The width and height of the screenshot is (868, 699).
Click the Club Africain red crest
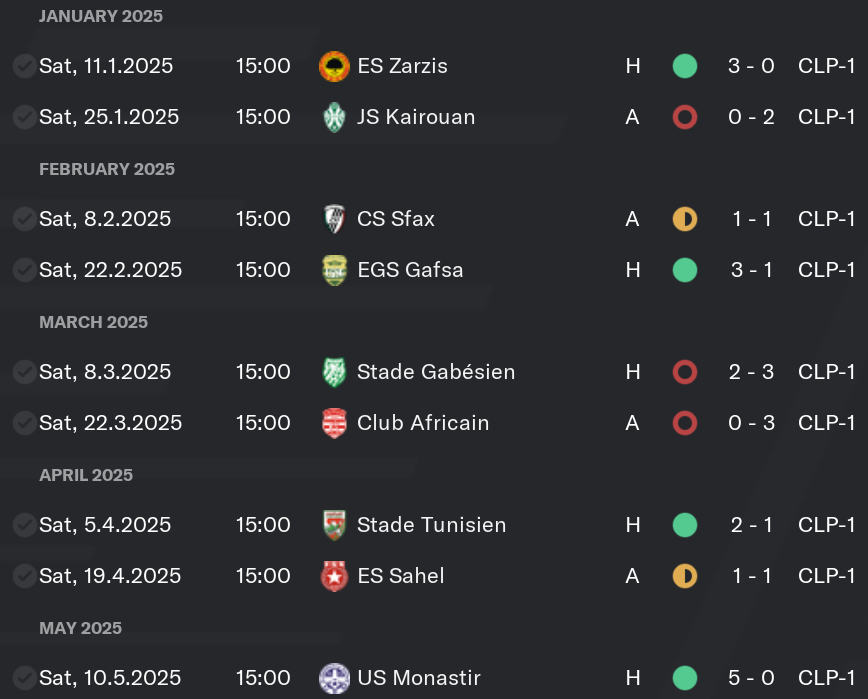tap(334, 423)
